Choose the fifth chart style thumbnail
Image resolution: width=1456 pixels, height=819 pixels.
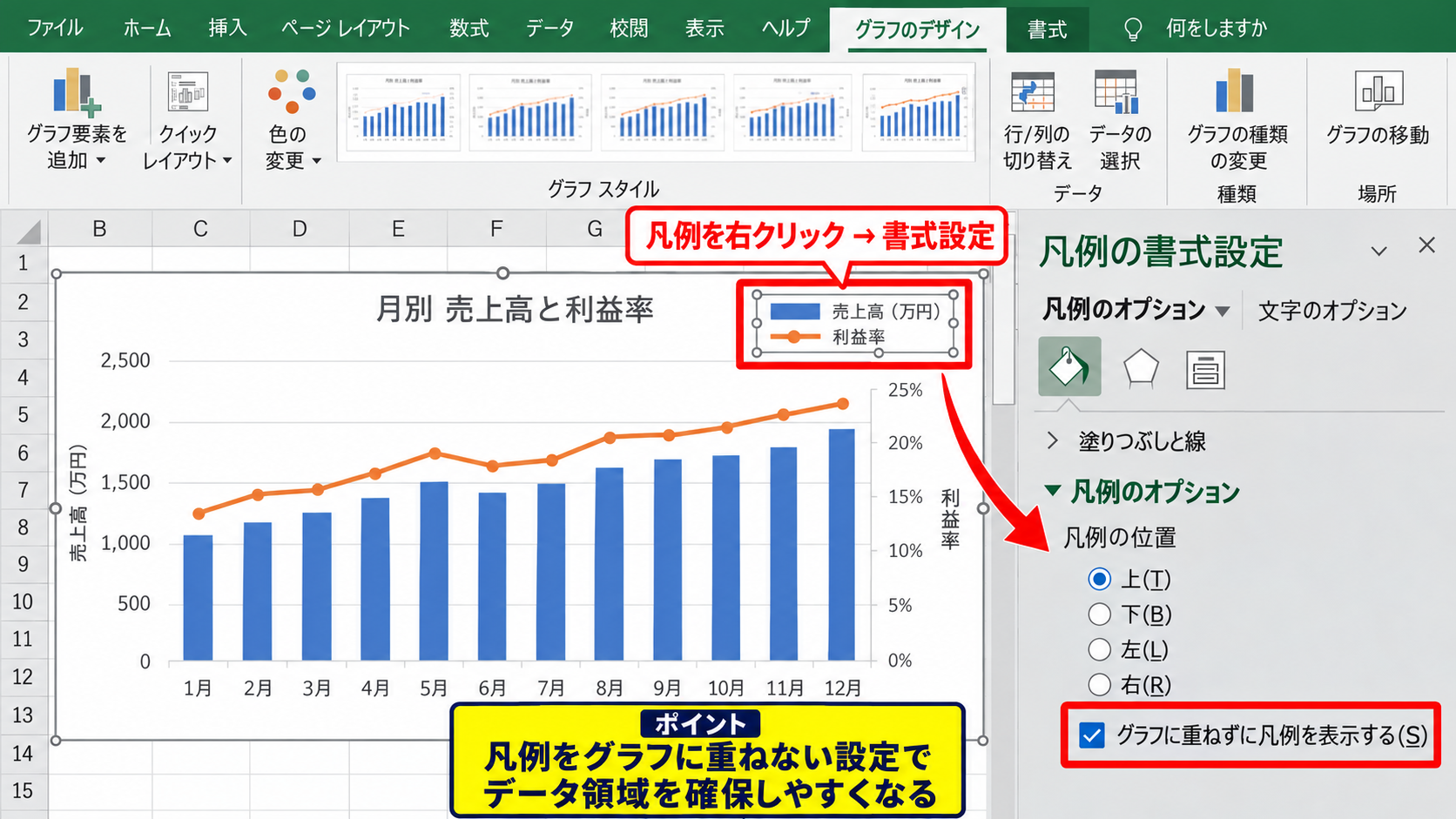coord(916,111)
